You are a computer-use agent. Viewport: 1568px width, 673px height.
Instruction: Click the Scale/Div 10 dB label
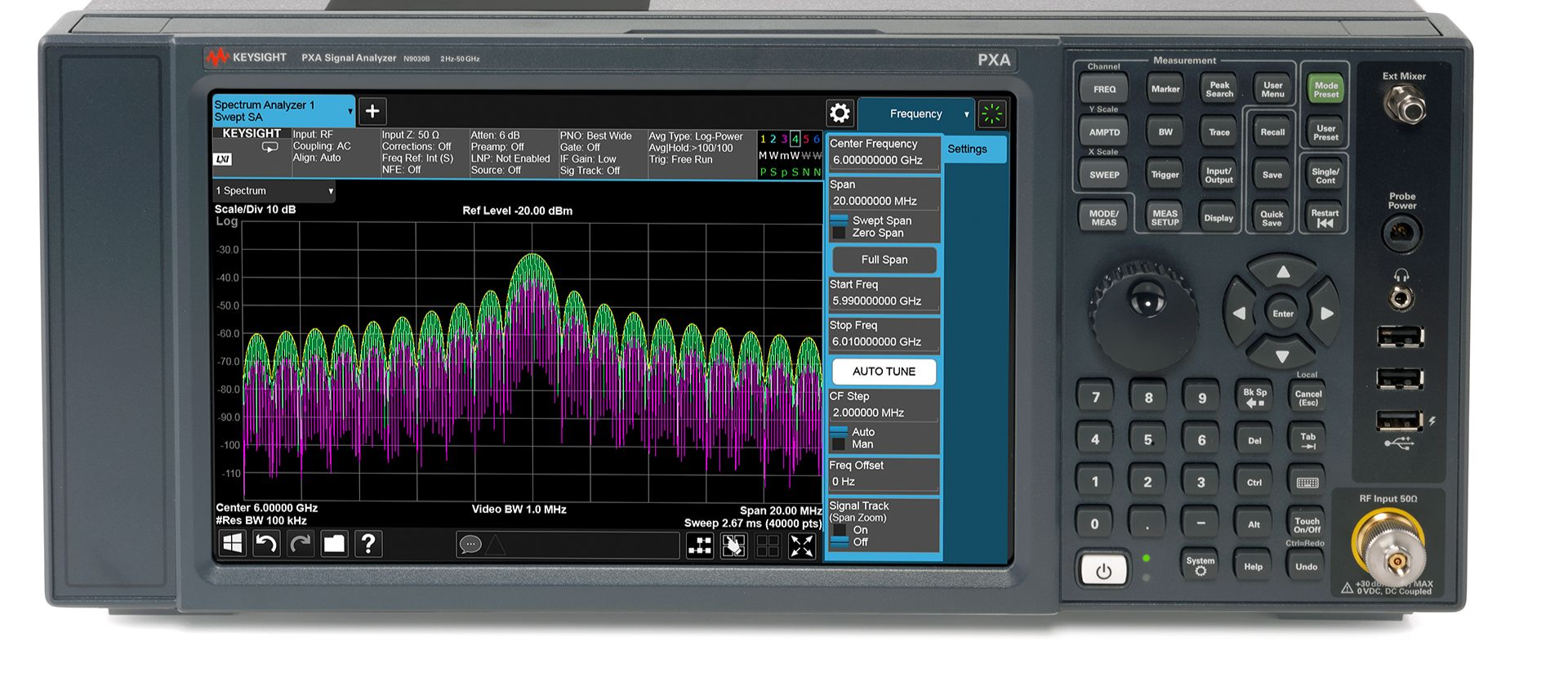255,210
